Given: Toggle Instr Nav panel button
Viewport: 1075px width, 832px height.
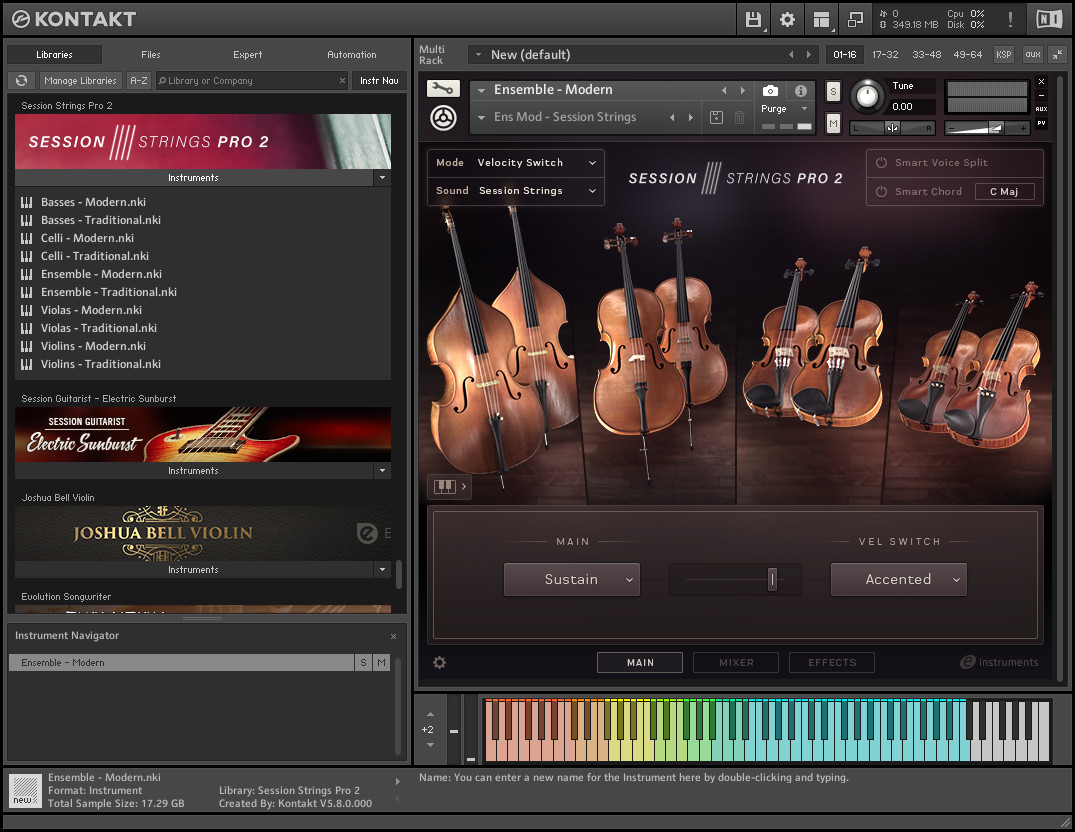Looking at the screenshot, I should tap(379, 80).
